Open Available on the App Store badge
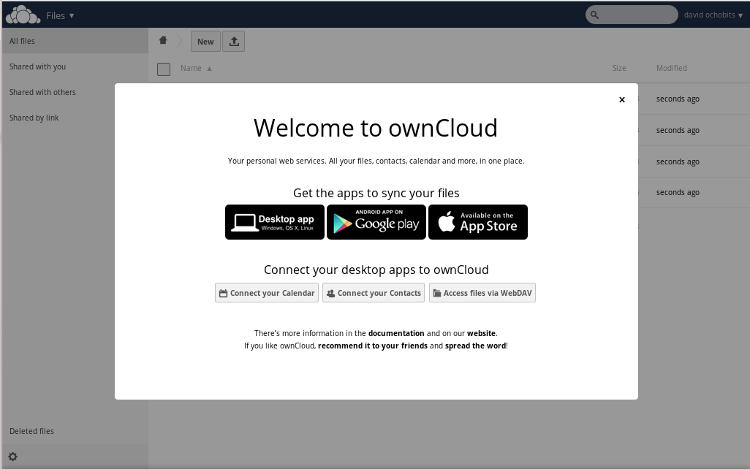 (x=478, y=222)
